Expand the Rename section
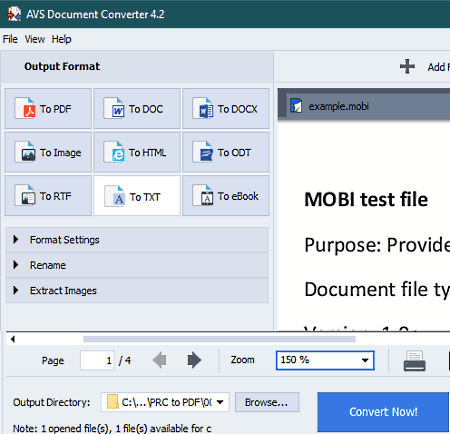 click(137, 265)
